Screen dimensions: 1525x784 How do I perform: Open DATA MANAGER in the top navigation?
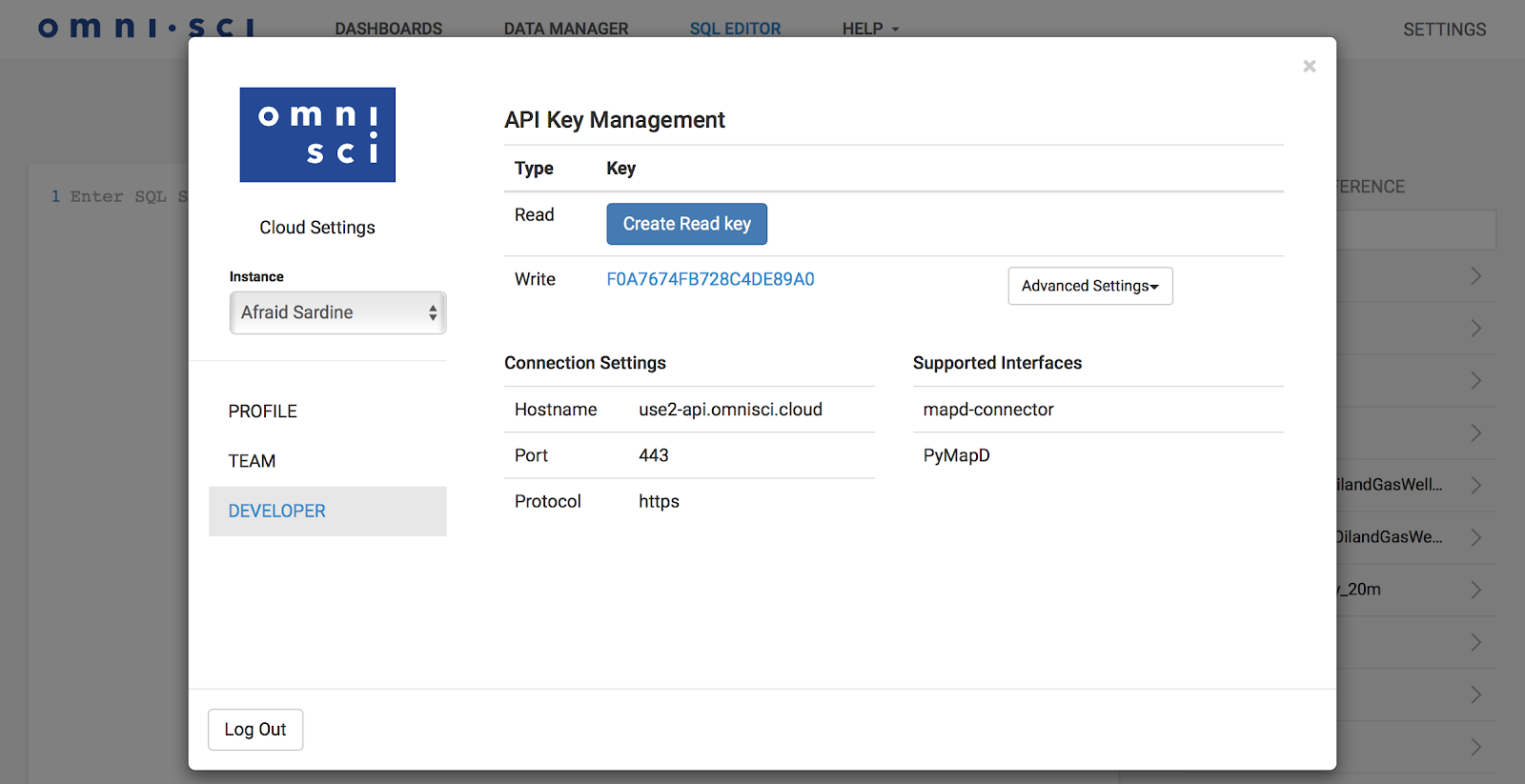566,29
